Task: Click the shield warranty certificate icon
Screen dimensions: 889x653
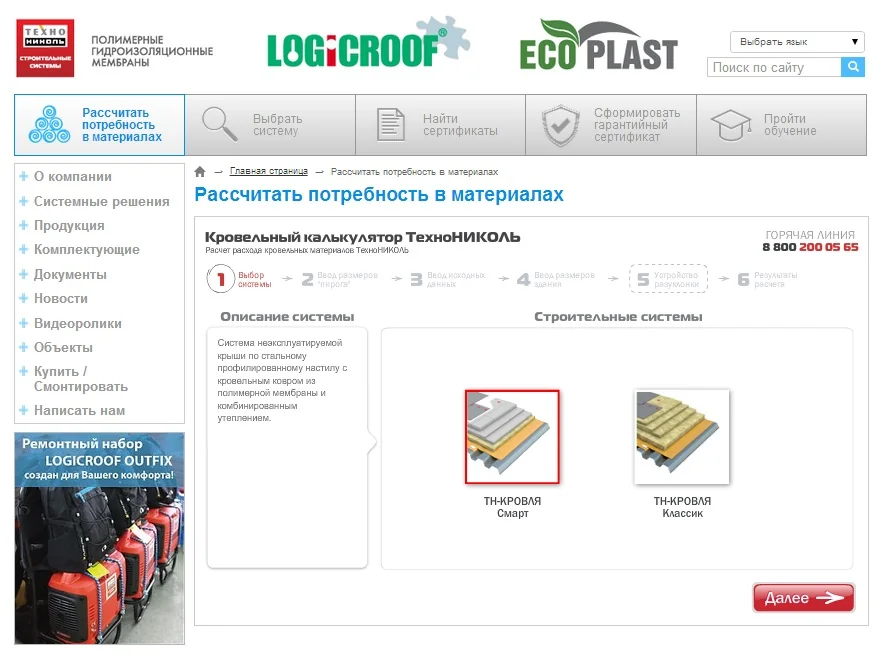Action: [x=560, y=125]
